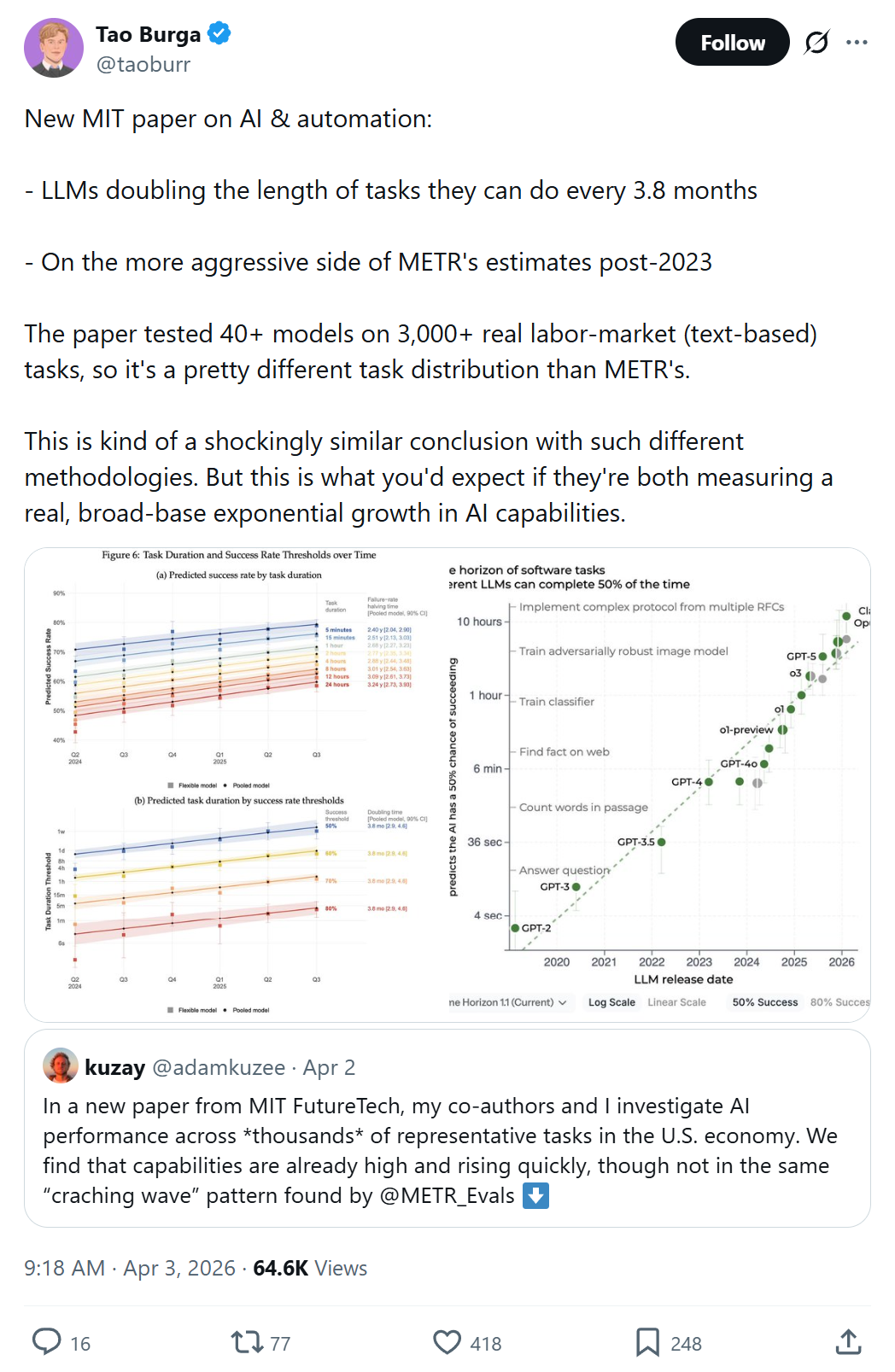895x1372 pixels.
Task: Open kuzay's quoted tweet avatar
Action: coord(60,1065)
